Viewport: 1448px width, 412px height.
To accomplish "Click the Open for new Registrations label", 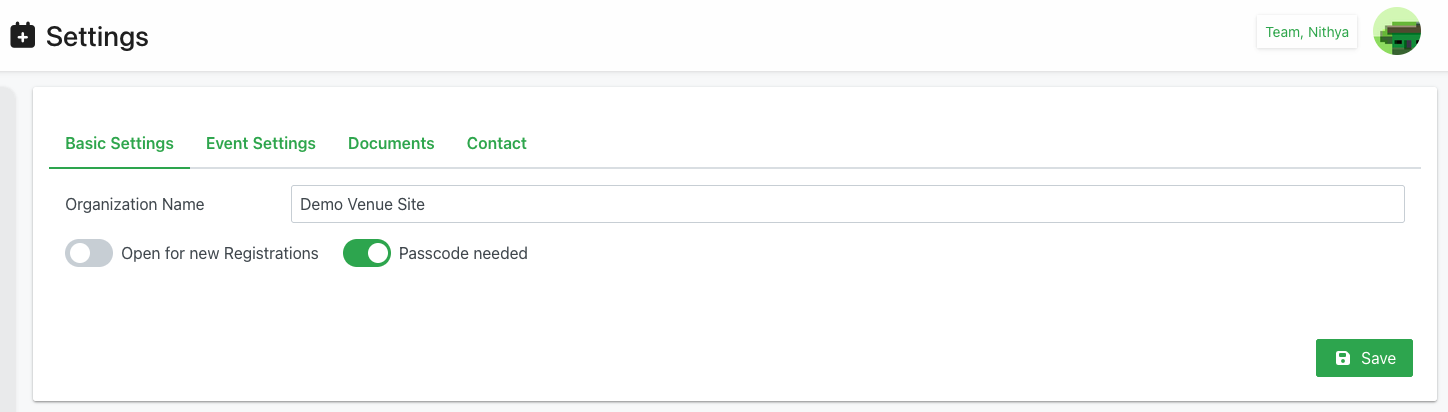I will tap(219, 253).
